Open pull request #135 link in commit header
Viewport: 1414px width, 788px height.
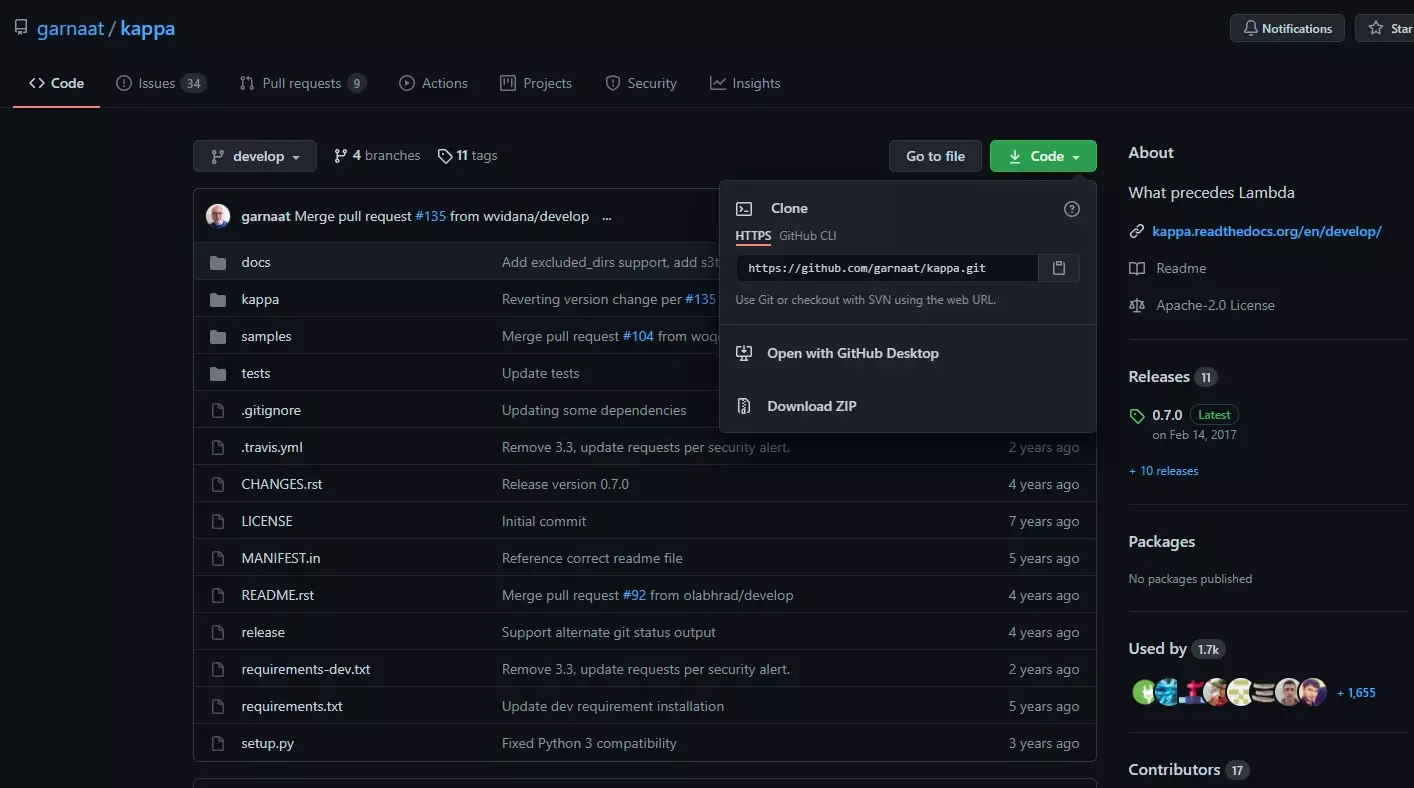point(430,216)
